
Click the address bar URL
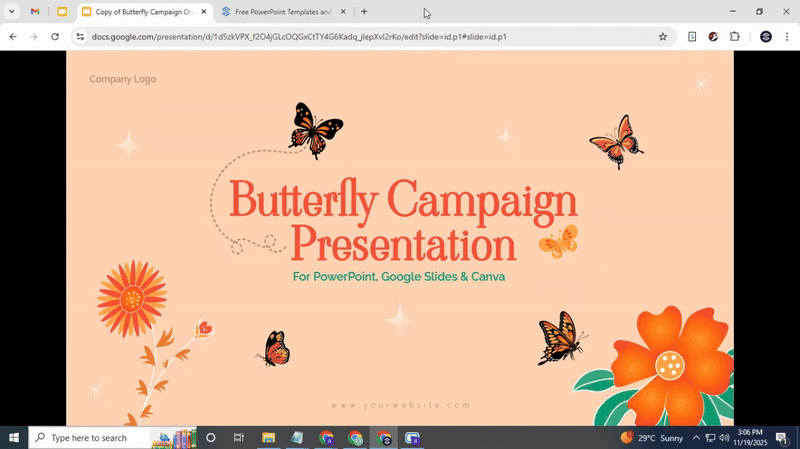tap(300, 37)
